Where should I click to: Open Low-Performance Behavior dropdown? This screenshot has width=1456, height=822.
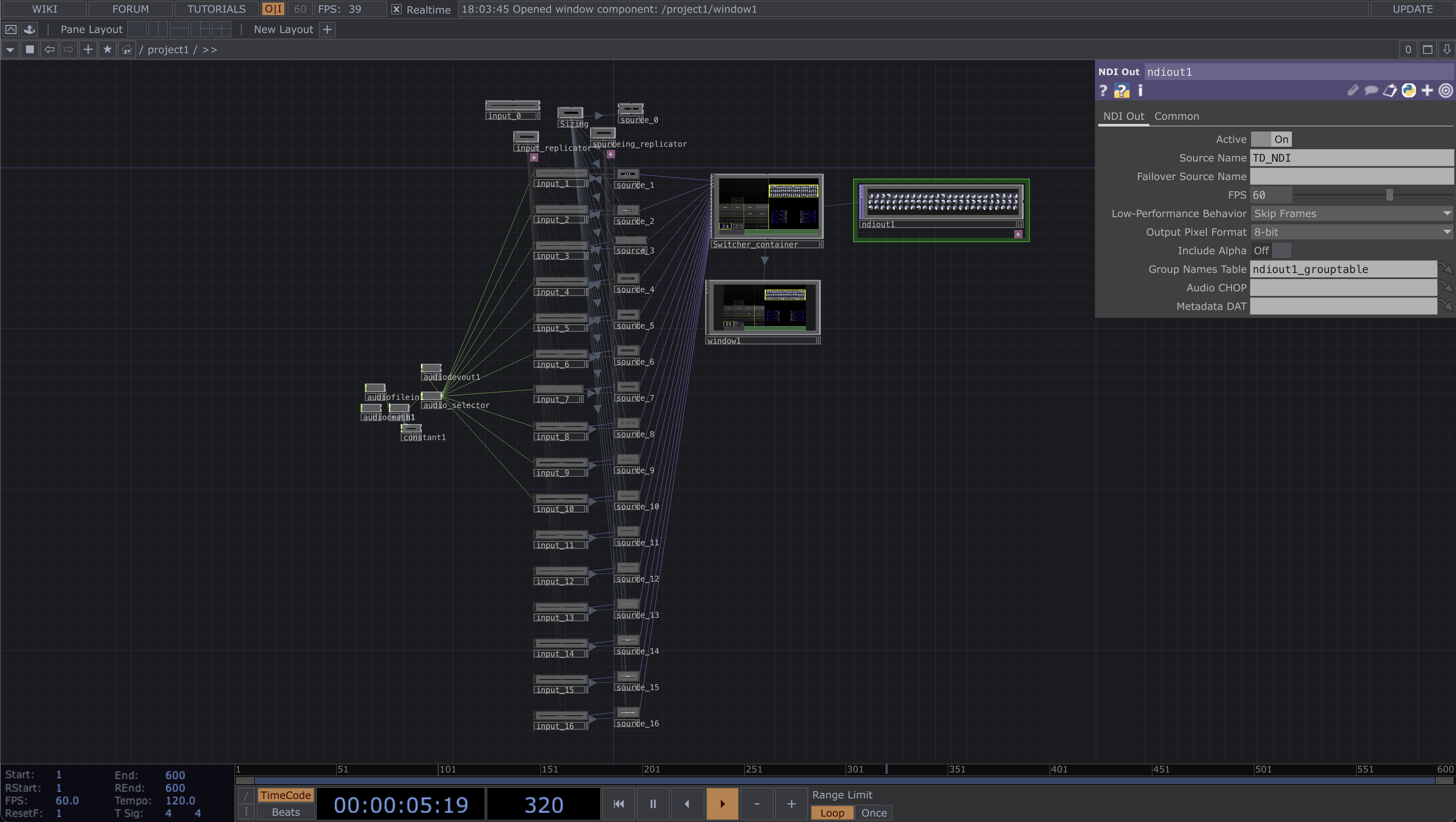[x=1351, y=214]
